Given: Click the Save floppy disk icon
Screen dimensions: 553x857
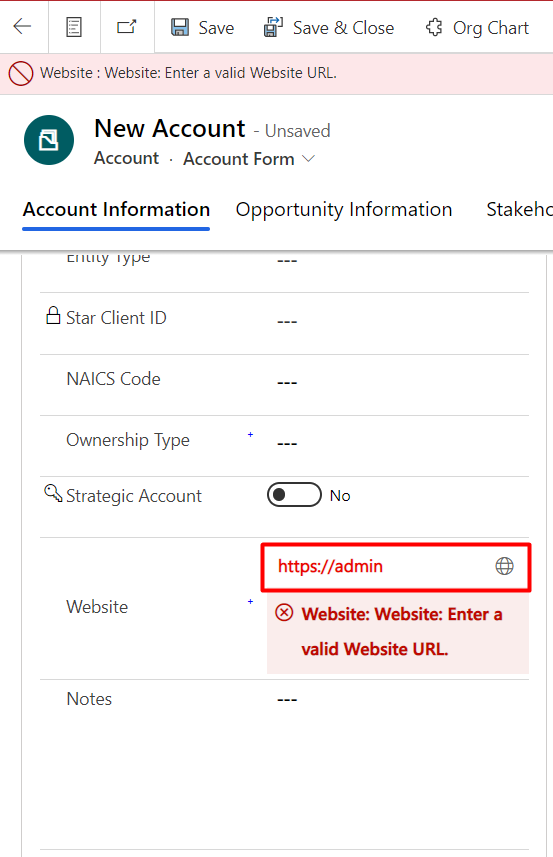Looking at the screenshot, I should [x=180, y=27].
